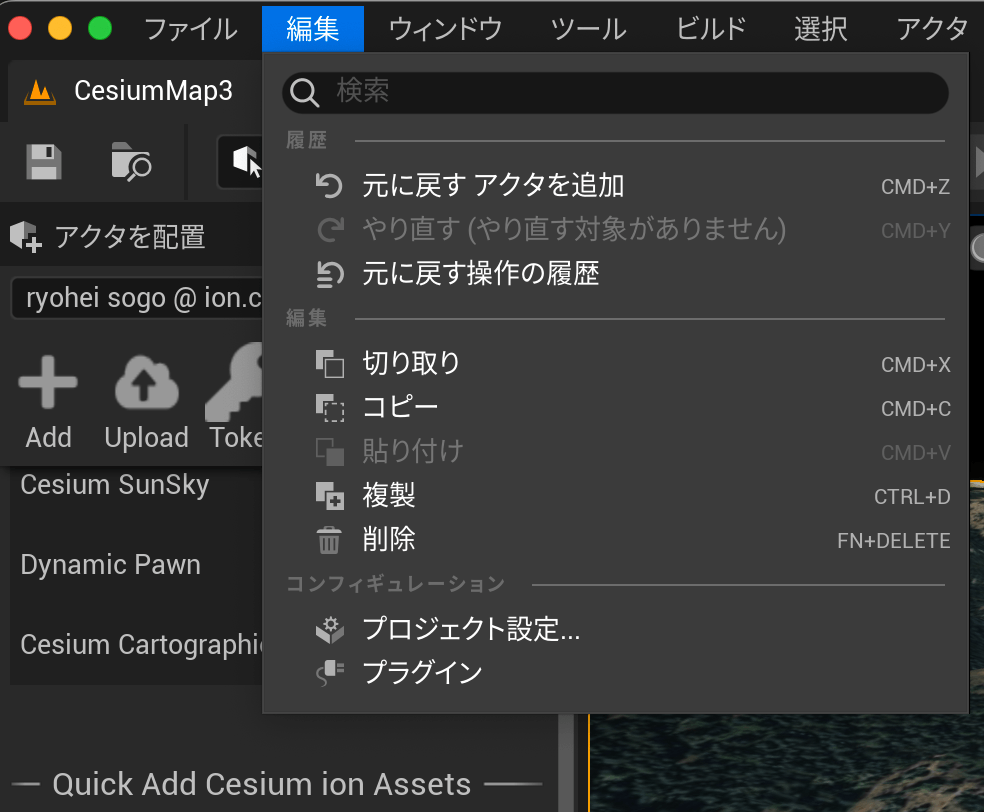The height and width of the screenshot is (812, 984).
Task: Click the 検索 search field in menu
Action: click(x=615, y=92)
